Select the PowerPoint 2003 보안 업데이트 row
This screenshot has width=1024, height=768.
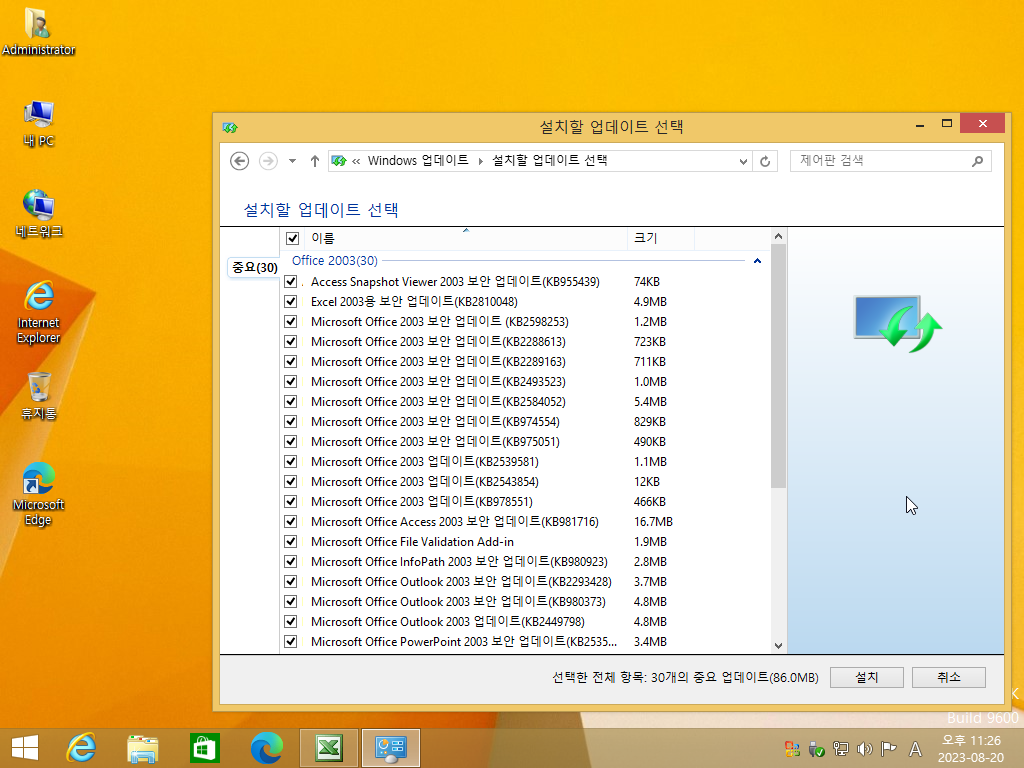(x=526, y=641)
